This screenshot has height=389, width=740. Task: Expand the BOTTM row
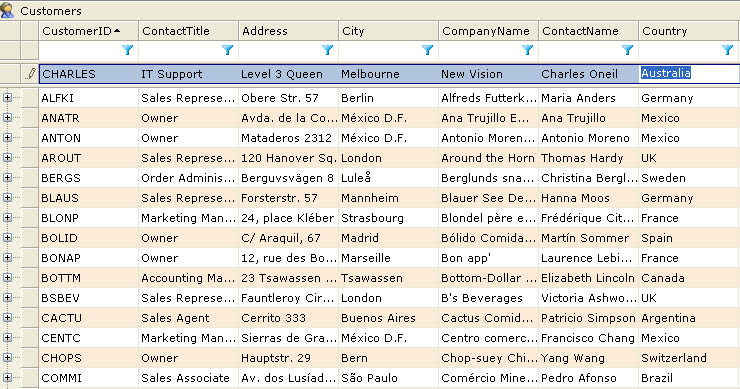[x=7, y=278]
